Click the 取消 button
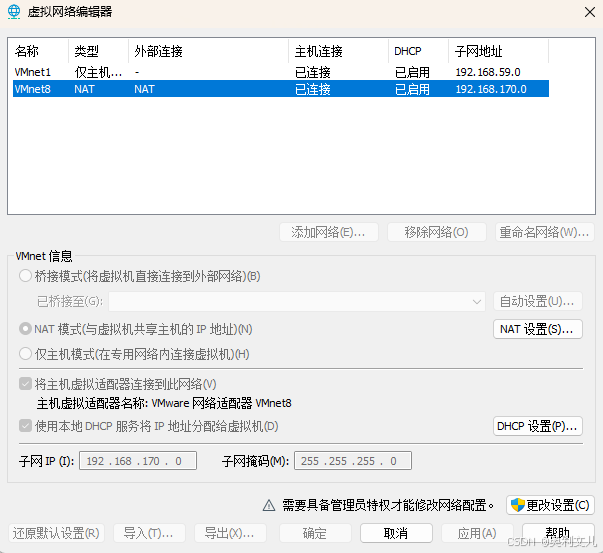Viewport: 603px width, 553px height. 396,533
